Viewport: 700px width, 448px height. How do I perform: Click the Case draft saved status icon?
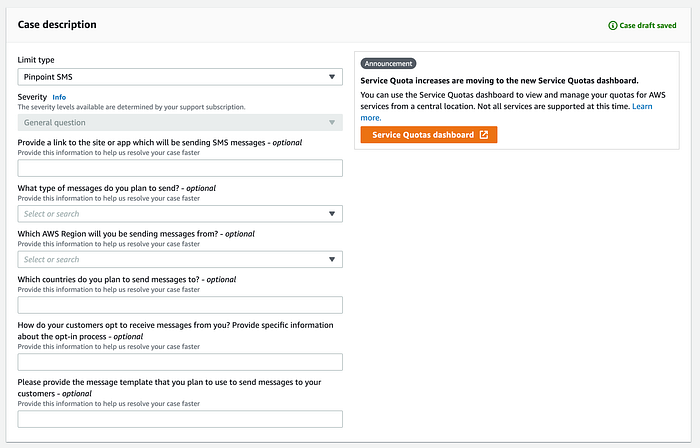pos(612,25)
